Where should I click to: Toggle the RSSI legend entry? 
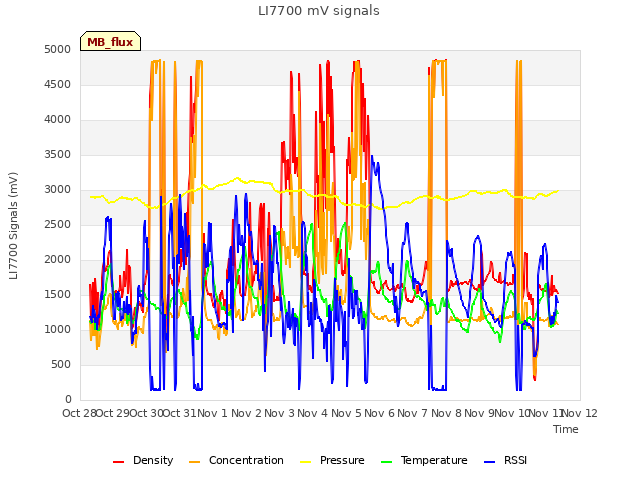coord(505,460)
